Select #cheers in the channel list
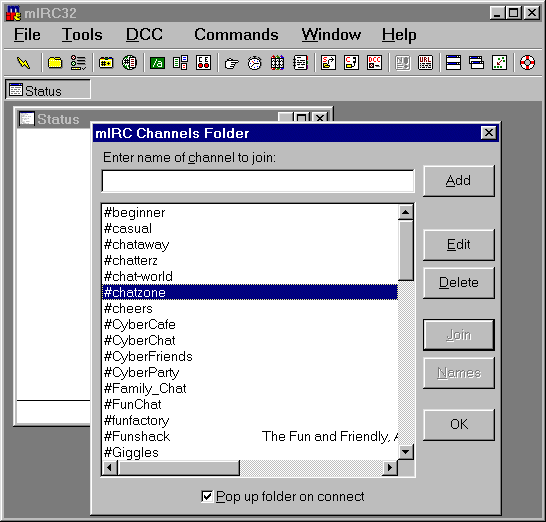546x522 pixels. tap(250, 308)
